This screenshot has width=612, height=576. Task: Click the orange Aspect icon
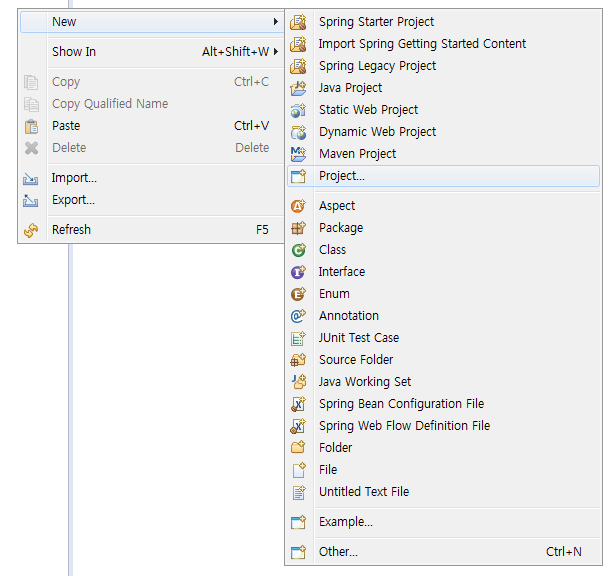298,206
